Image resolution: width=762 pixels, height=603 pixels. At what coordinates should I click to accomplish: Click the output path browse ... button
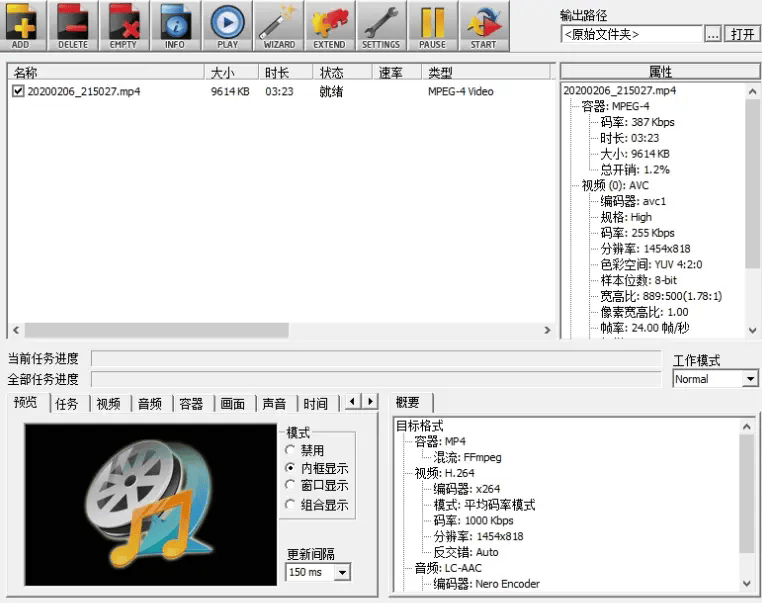point(712,34)
